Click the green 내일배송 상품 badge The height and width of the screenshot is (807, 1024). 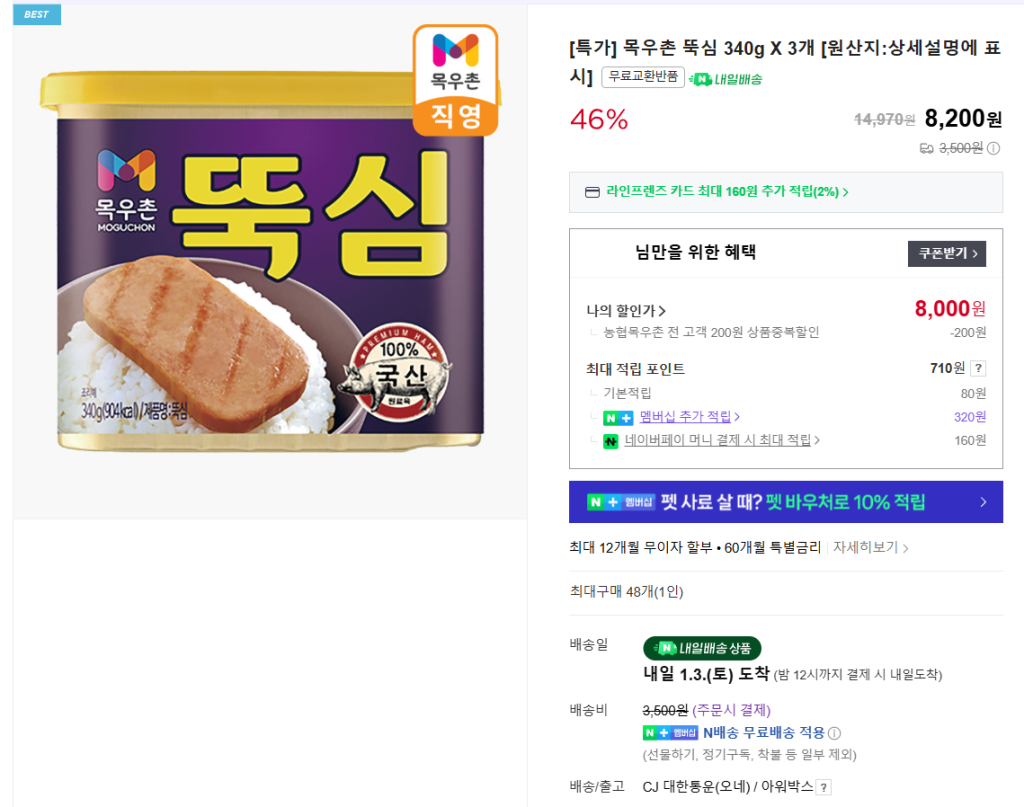[x=702, y=648]
